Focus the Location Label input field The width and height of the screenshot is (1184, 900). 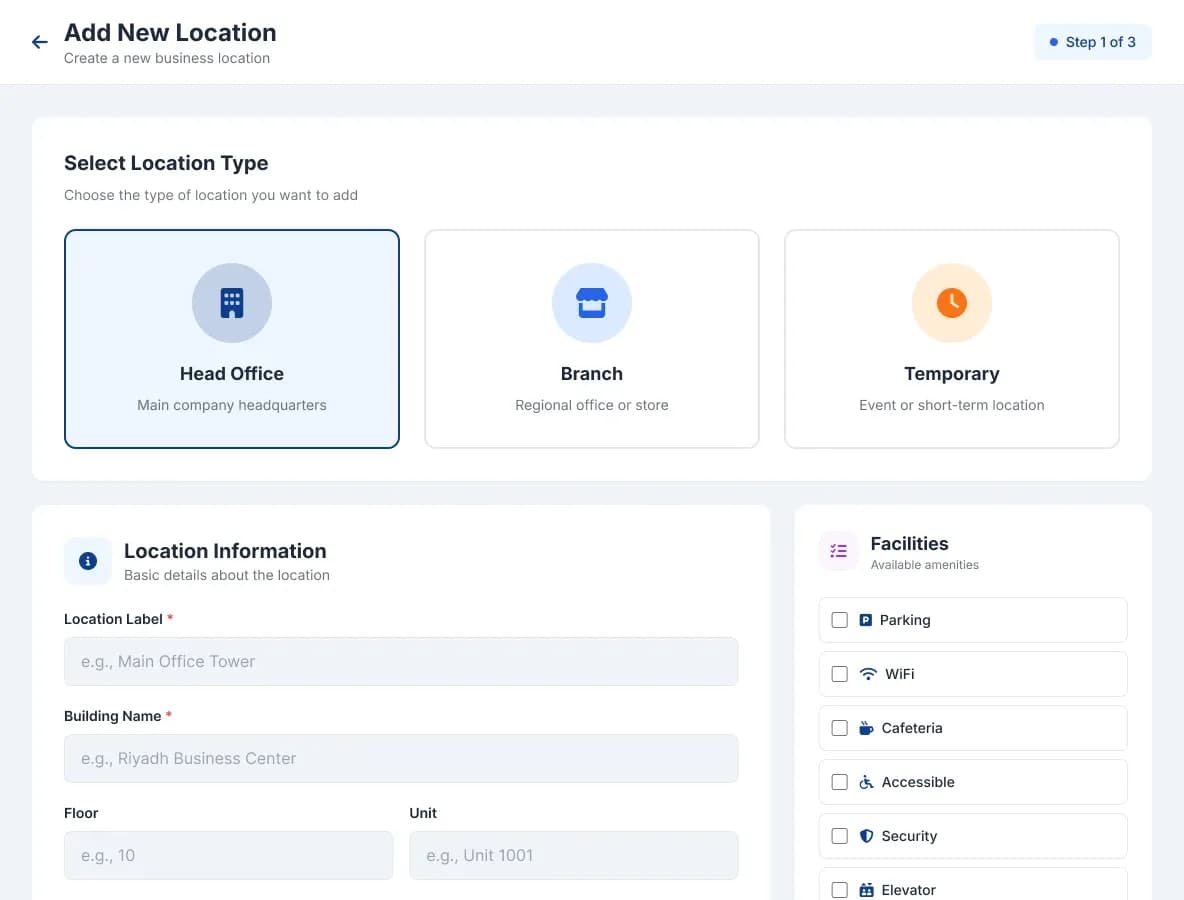(x=401, y=661)
